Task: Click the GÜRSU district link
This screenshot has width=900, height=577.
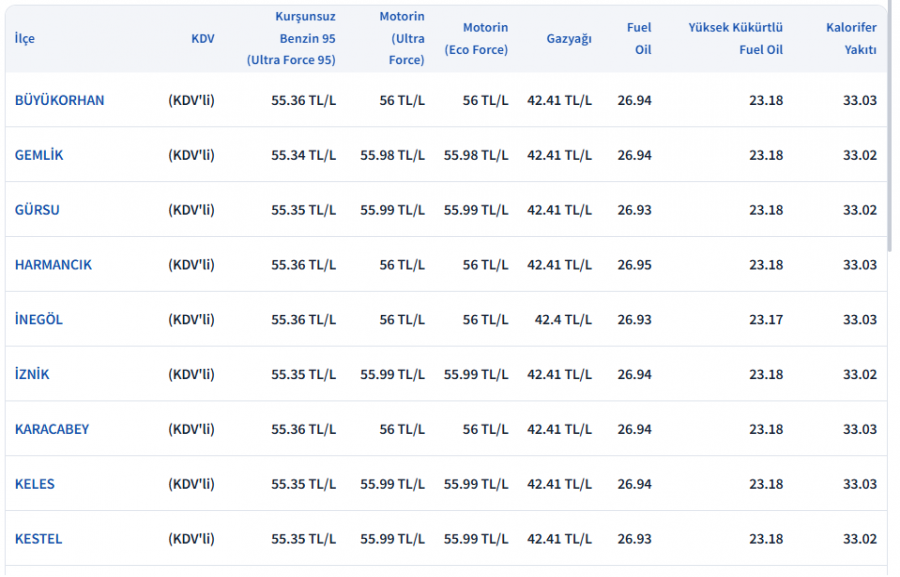Action: pyautogui.click(x=37, y=210)
